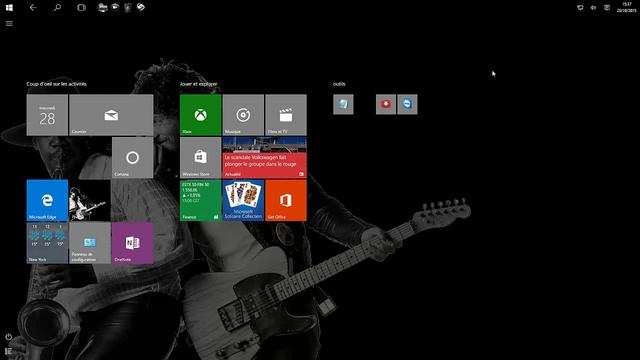Image resolution: width=640 pixels, height=360 pixels.
Task: Open the Photos tile with guitarist picture
Action: 90,200
